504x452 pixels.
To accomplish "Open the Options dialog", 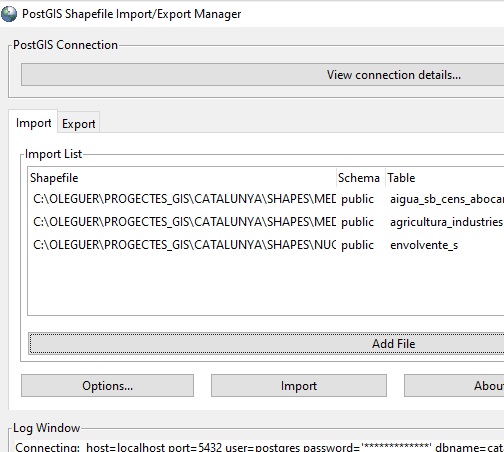I will [107, 386].
